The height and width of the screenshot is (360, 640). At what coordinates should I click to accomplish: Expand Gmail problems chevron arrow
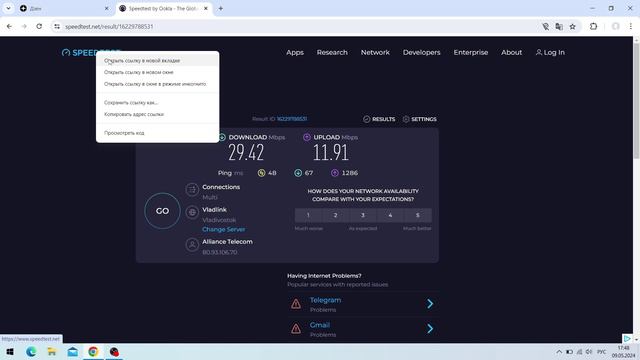[430, 329]
